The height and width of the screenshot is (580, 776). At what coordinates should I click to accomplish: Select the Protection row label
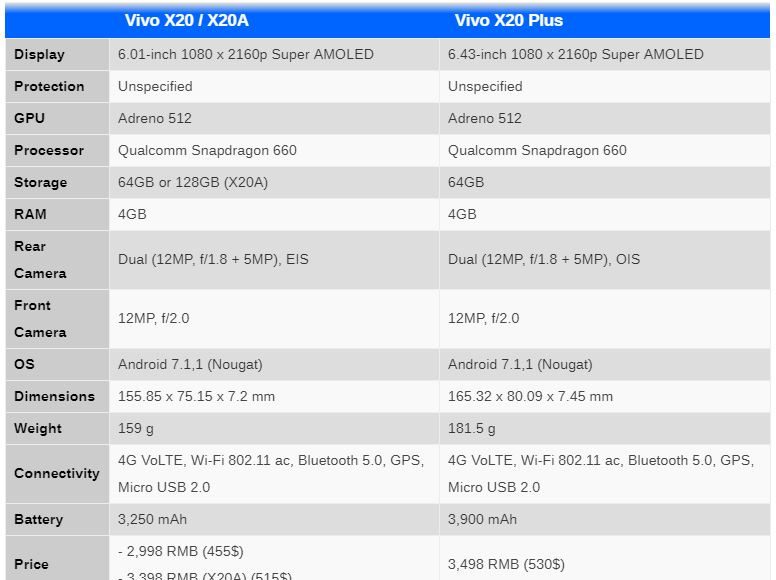(x=49, y=87)
